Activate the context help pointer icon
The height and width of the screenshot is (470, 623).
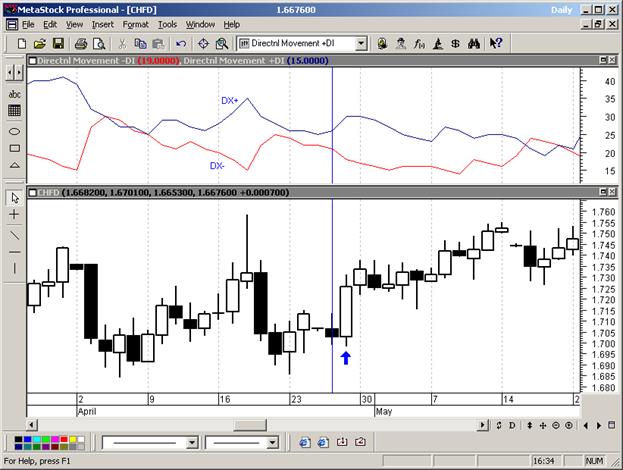[496, 43]
